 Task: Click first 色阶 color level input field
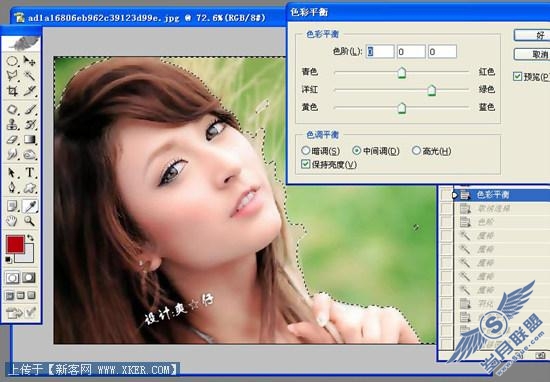380,52
